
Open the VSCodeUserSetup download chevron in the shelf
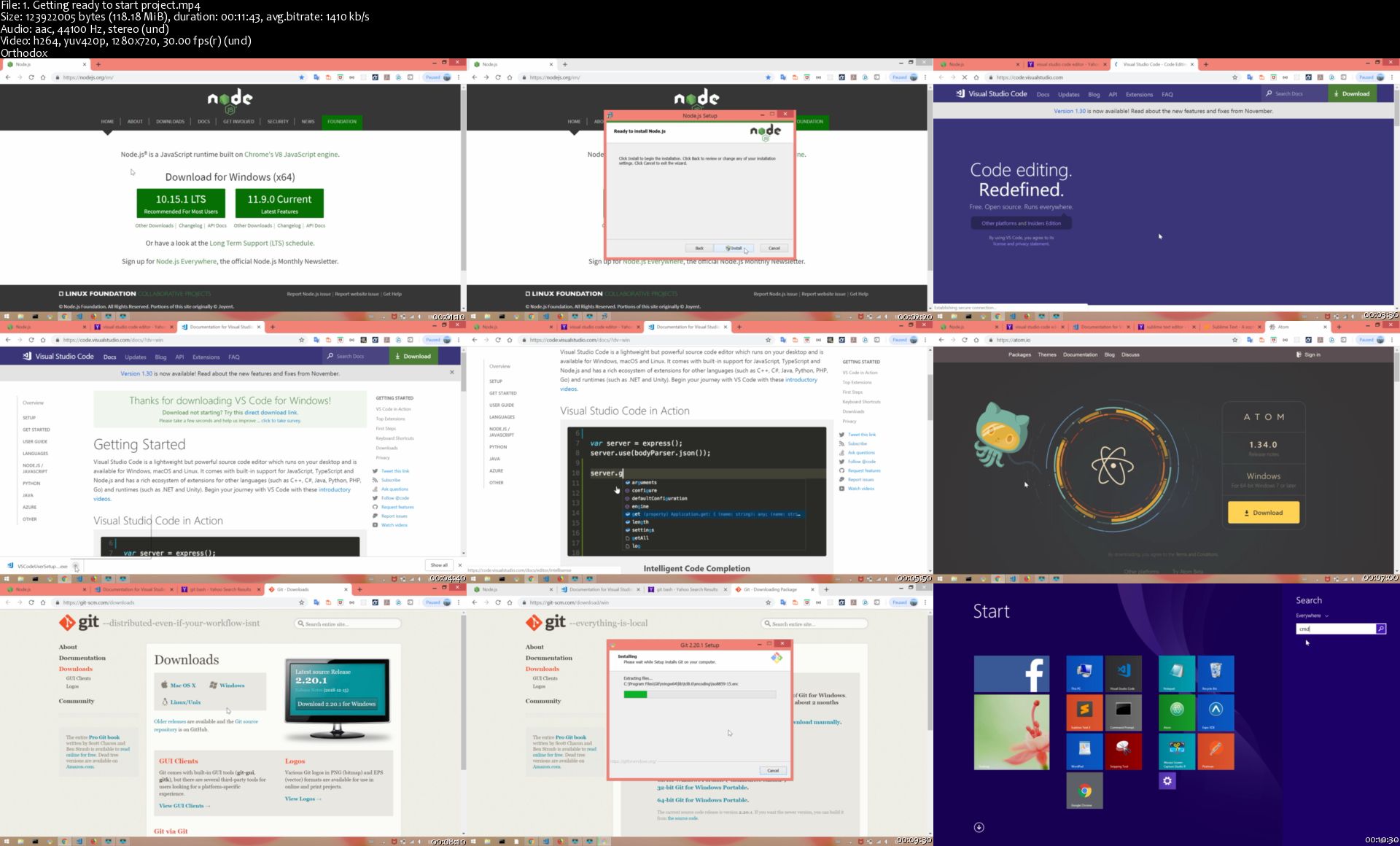[x=76, y=566]
